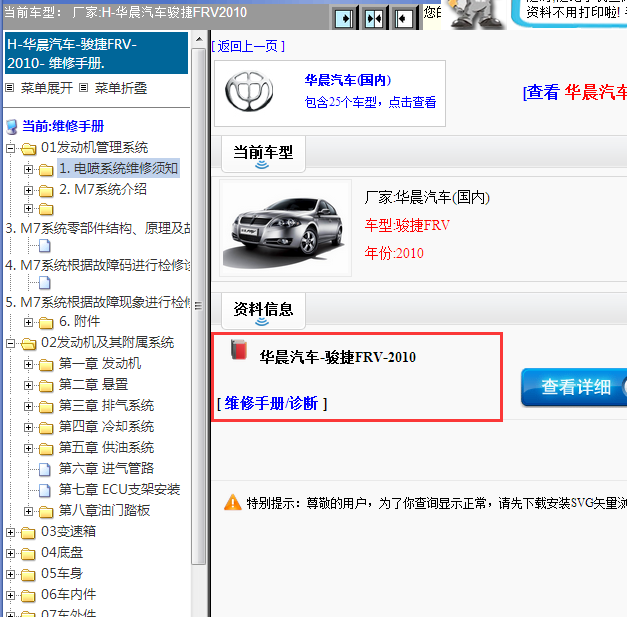Open 3. M7系统零部件结构 tree item
Image resolution: width=627 pixels, height=617 pixels.
pyautogui.click(x=98, y=228)
